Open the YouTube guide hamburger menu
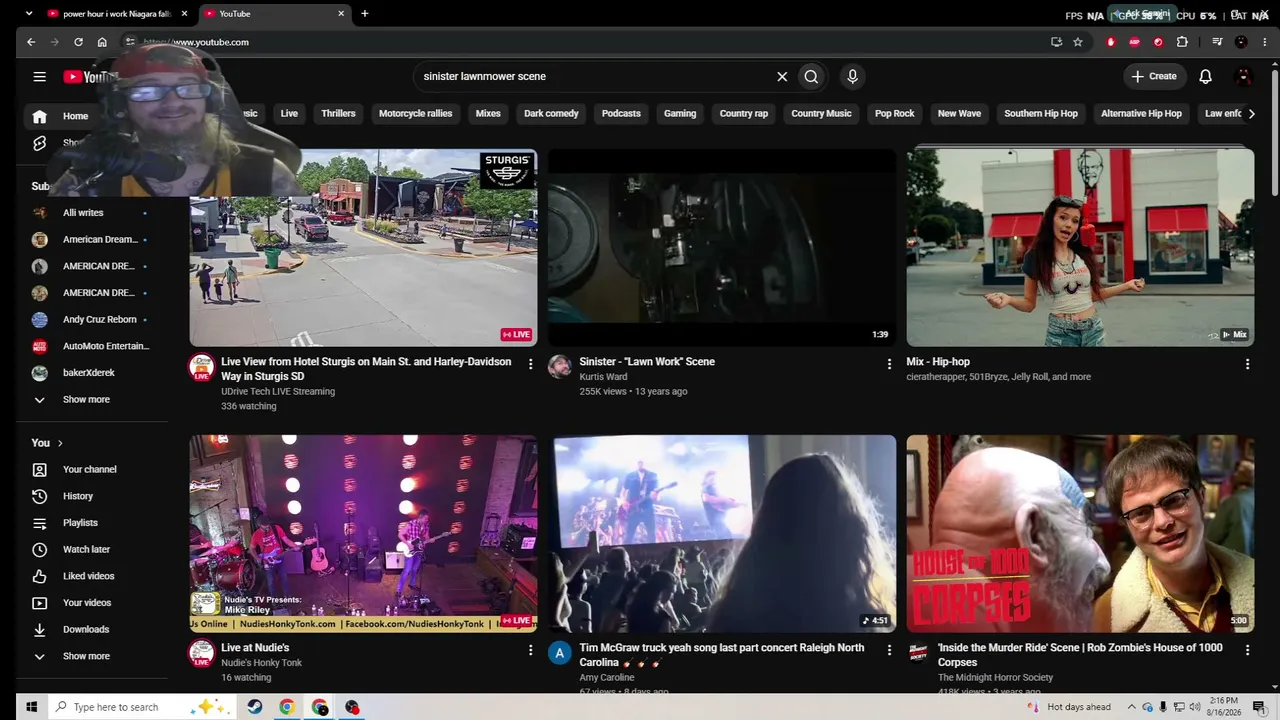Viewport: 1280px width, 720px height. click(x=39, y=76)
